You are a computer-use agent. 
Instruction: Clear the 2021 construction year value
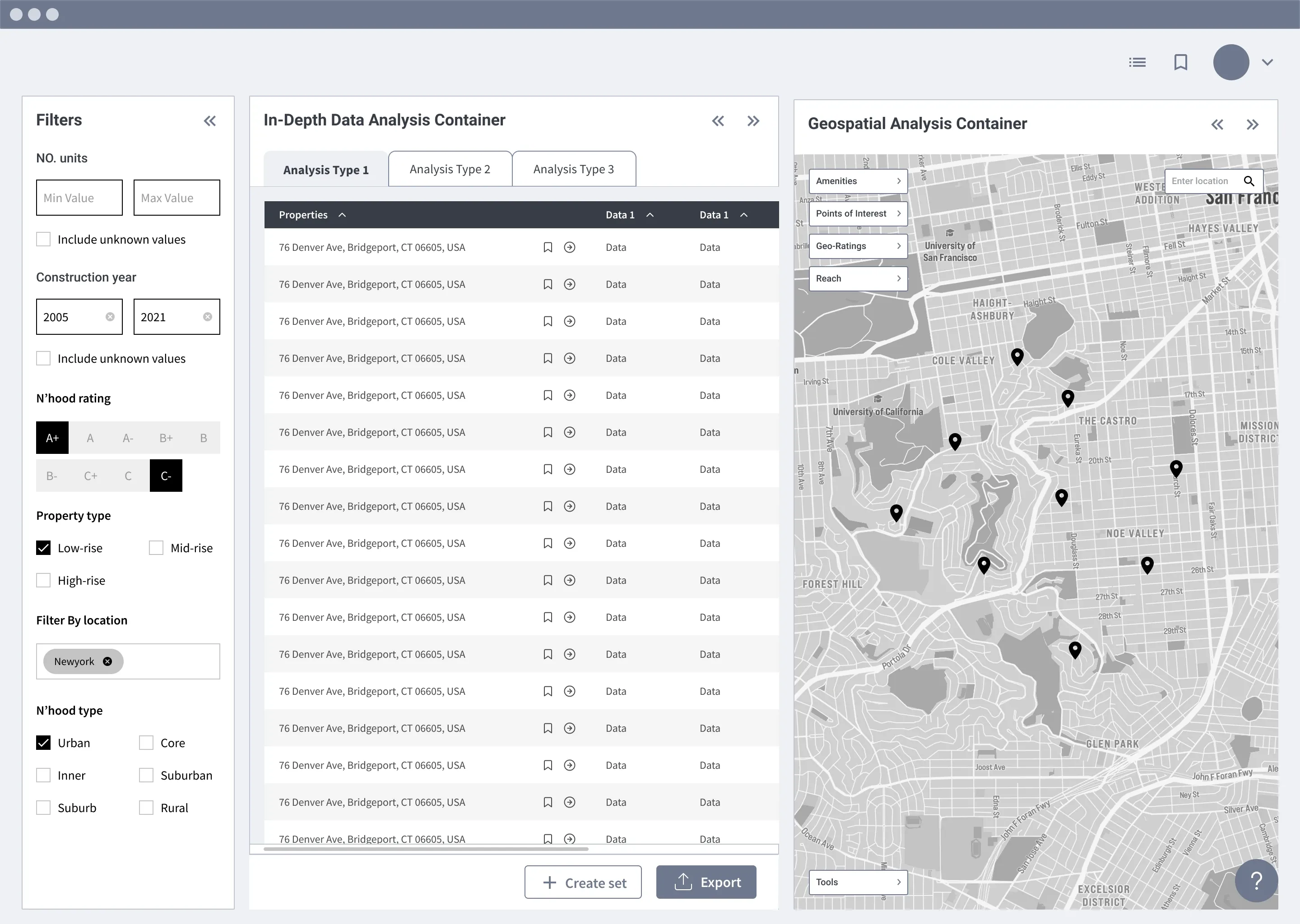(x=207, y=317)
